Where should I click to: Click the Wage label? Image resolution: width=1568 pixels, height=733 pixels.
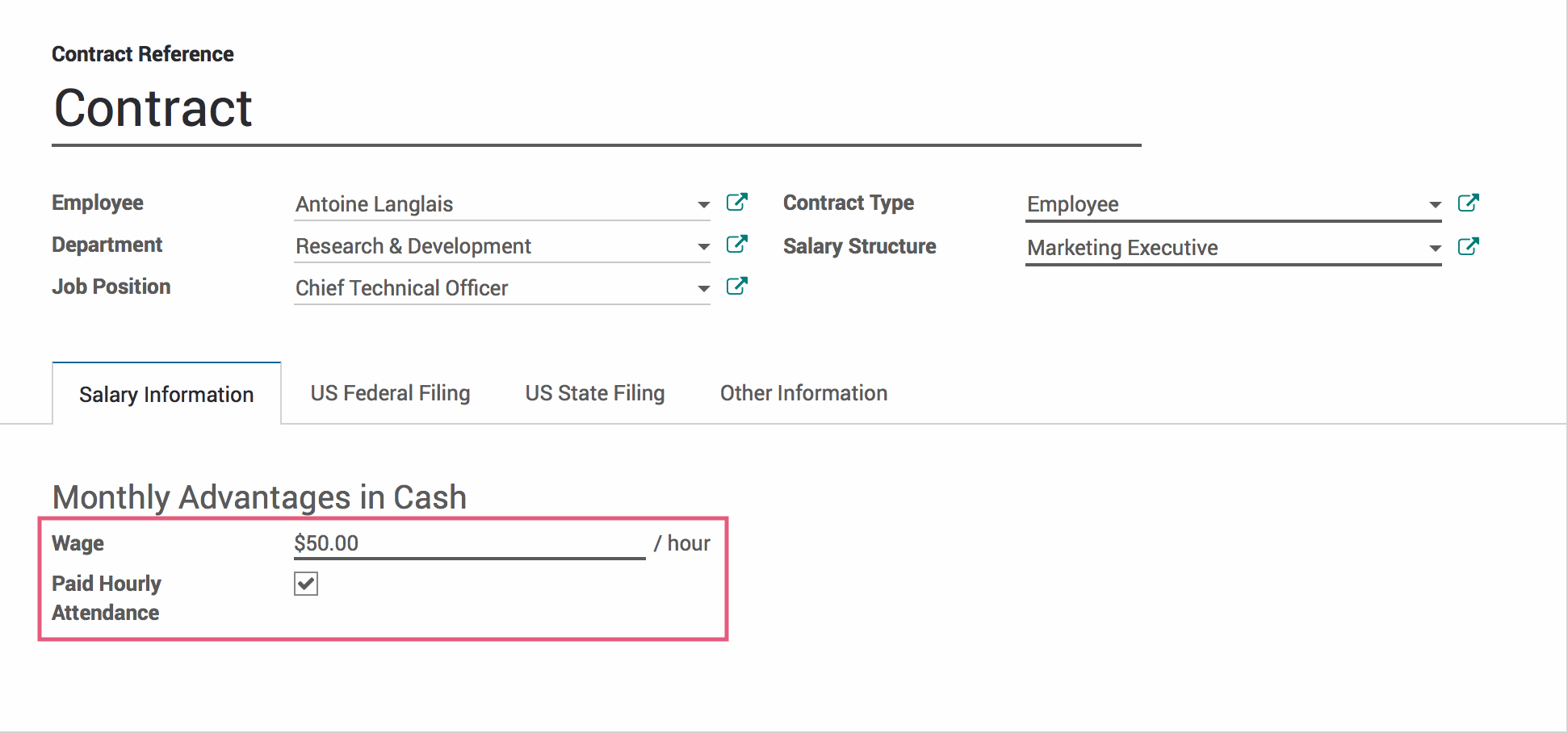click(78, 543)
